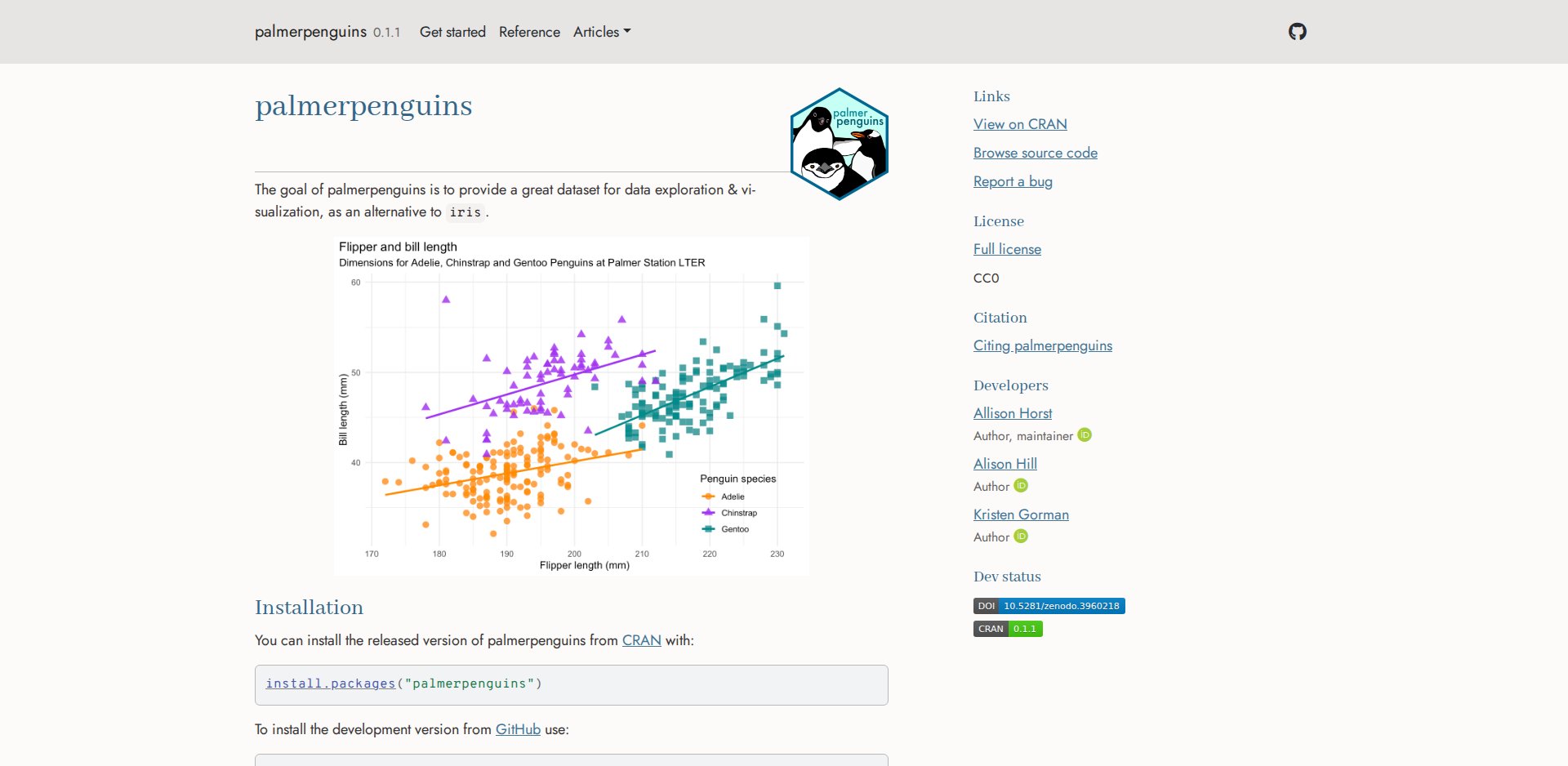The height and width of the screenshot is (766, 1568).
Task: Click the License sidebar heading
Action: coord(998,221)
